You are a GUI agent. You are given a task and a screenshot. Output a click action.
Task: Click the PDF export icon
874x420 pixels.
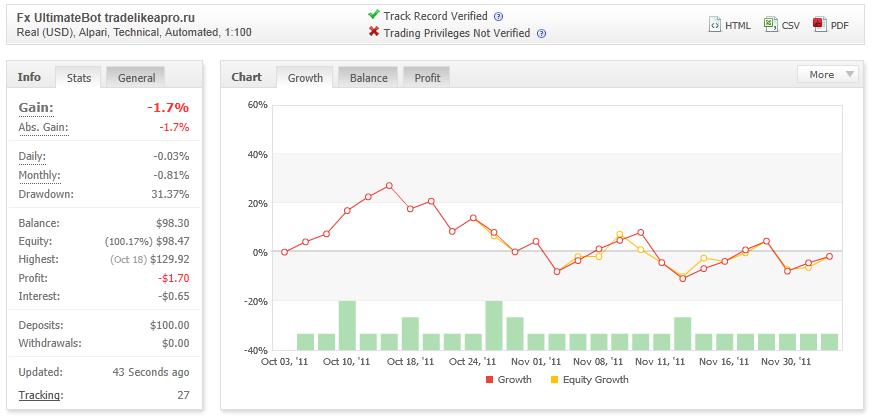click(819, 25)
